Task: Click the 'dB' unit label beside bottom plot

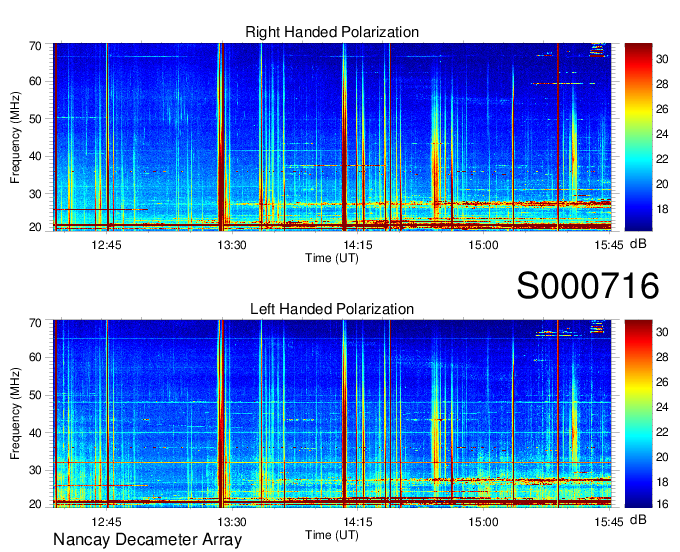Action: click(x=638, y=519)
